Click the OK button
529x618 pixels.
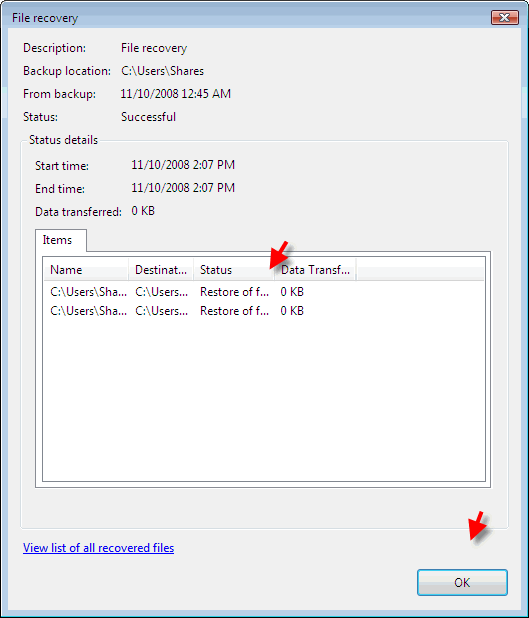point(462,582)
